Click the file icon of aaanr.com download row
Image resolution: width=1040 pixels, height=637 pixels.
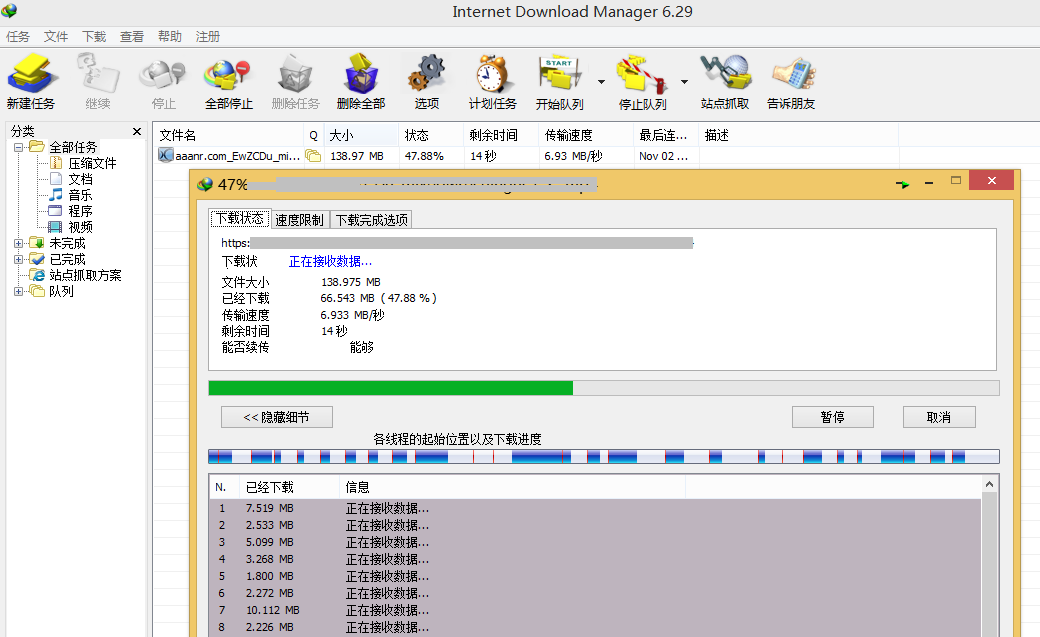coord(165,155)
